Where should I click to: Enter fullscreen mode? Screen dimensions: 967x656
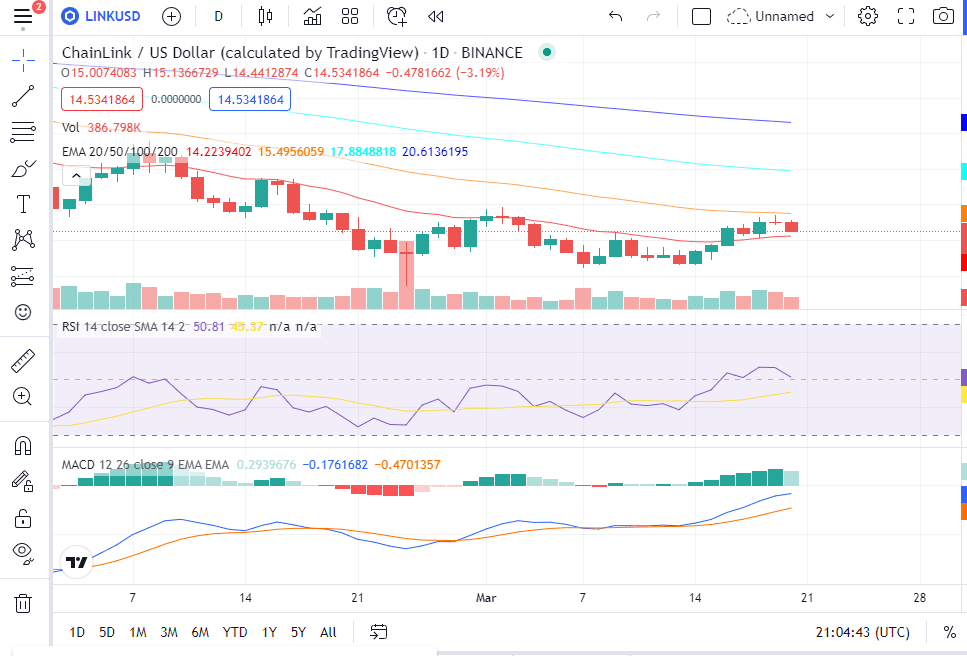pyautogui.click(x=905, y=17)
